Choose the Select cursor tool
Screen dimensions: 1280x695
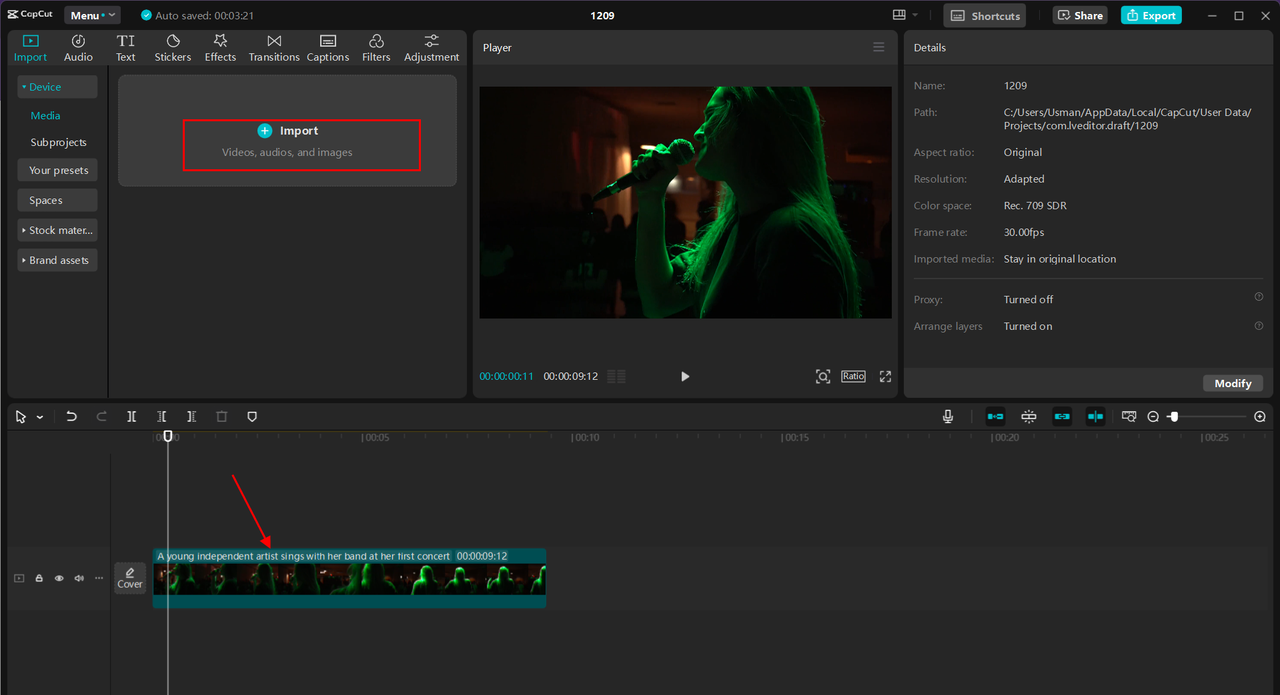[x=21, y=416]
